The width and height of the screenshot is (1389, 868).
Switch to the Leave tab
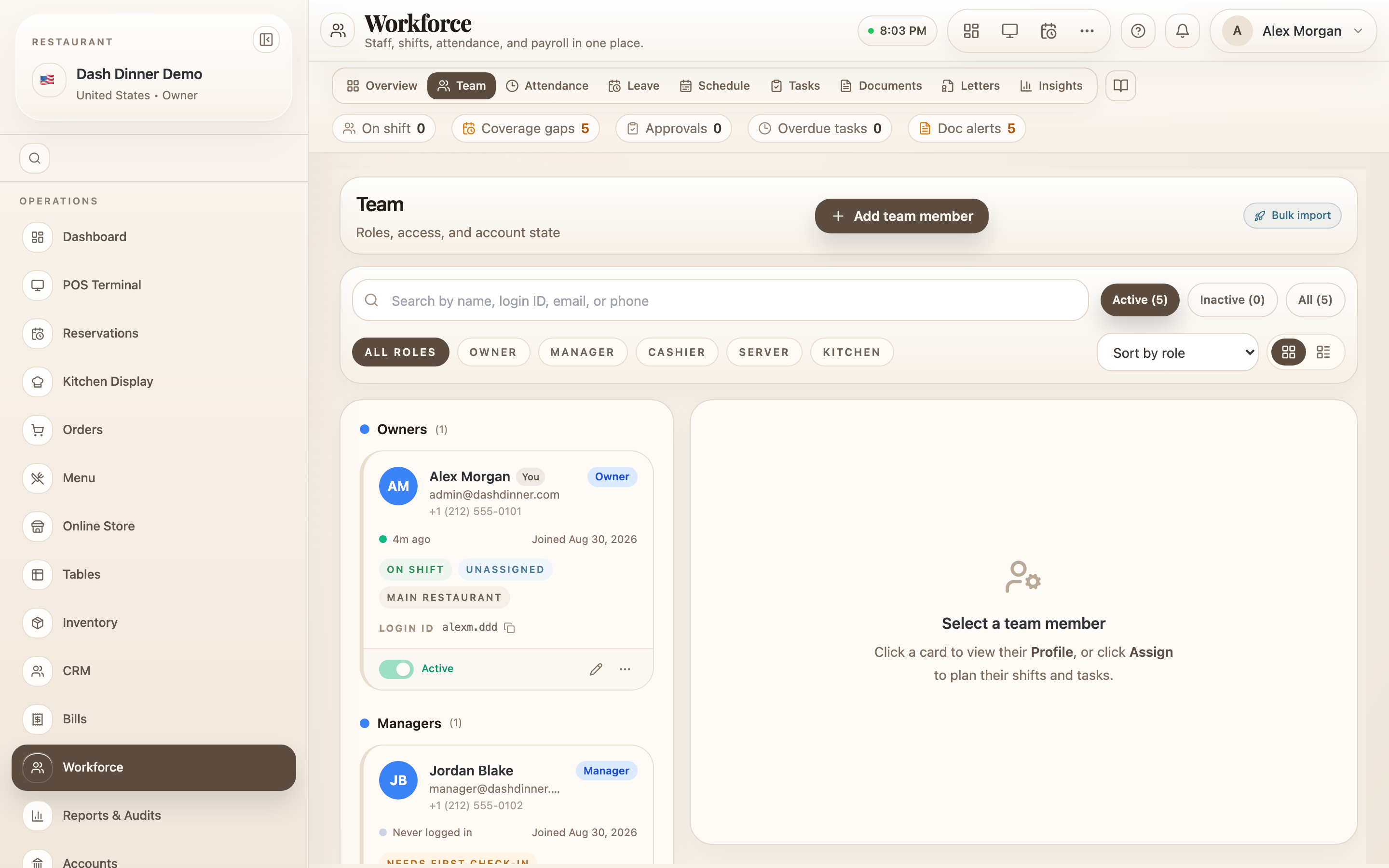click(x=634, y=85)
